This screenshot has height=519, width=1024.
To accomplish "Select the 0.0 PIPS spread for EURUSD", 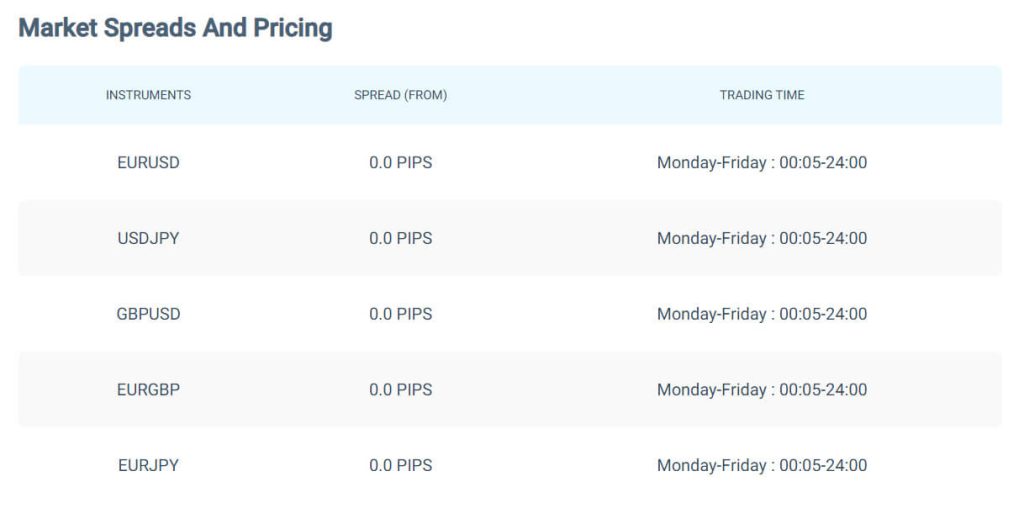I will [400, 163].
